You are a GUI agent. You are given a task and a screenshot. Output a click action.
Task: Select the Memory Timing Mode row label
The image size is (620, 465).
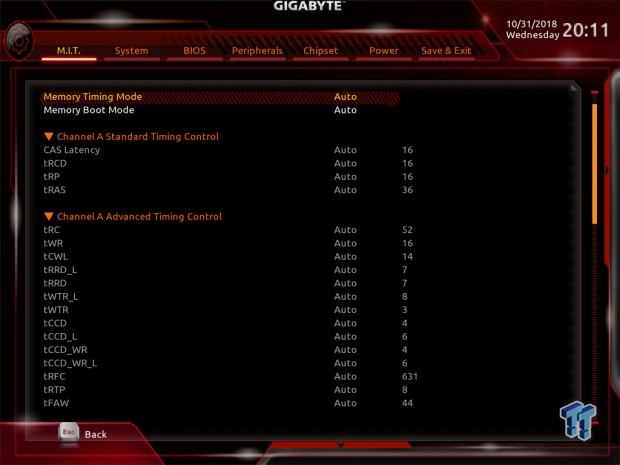tap(93, 97)
